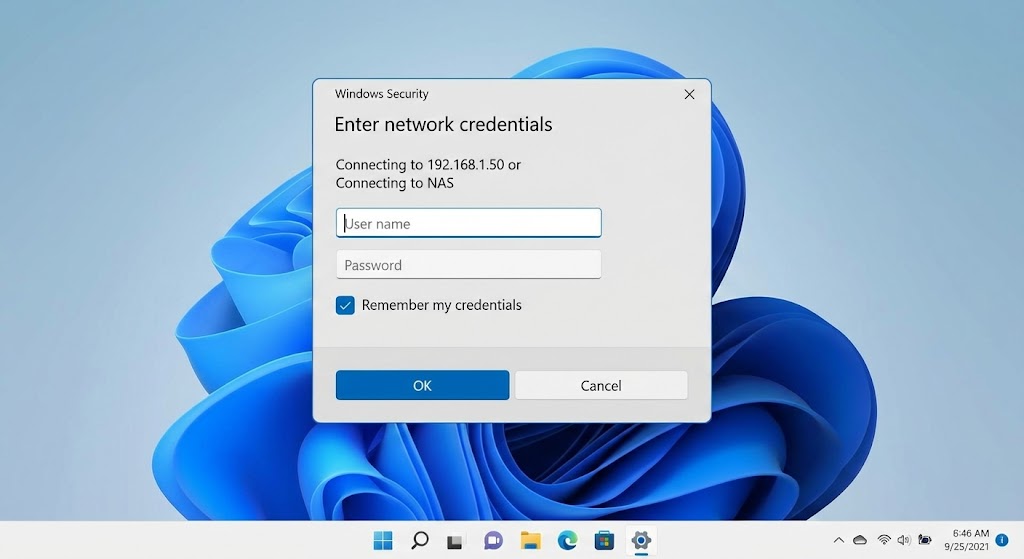Viewport: 1024px width, 559px height.
Task: Expand the hidden tray icons chevron
Action: [x=839, y=540]
